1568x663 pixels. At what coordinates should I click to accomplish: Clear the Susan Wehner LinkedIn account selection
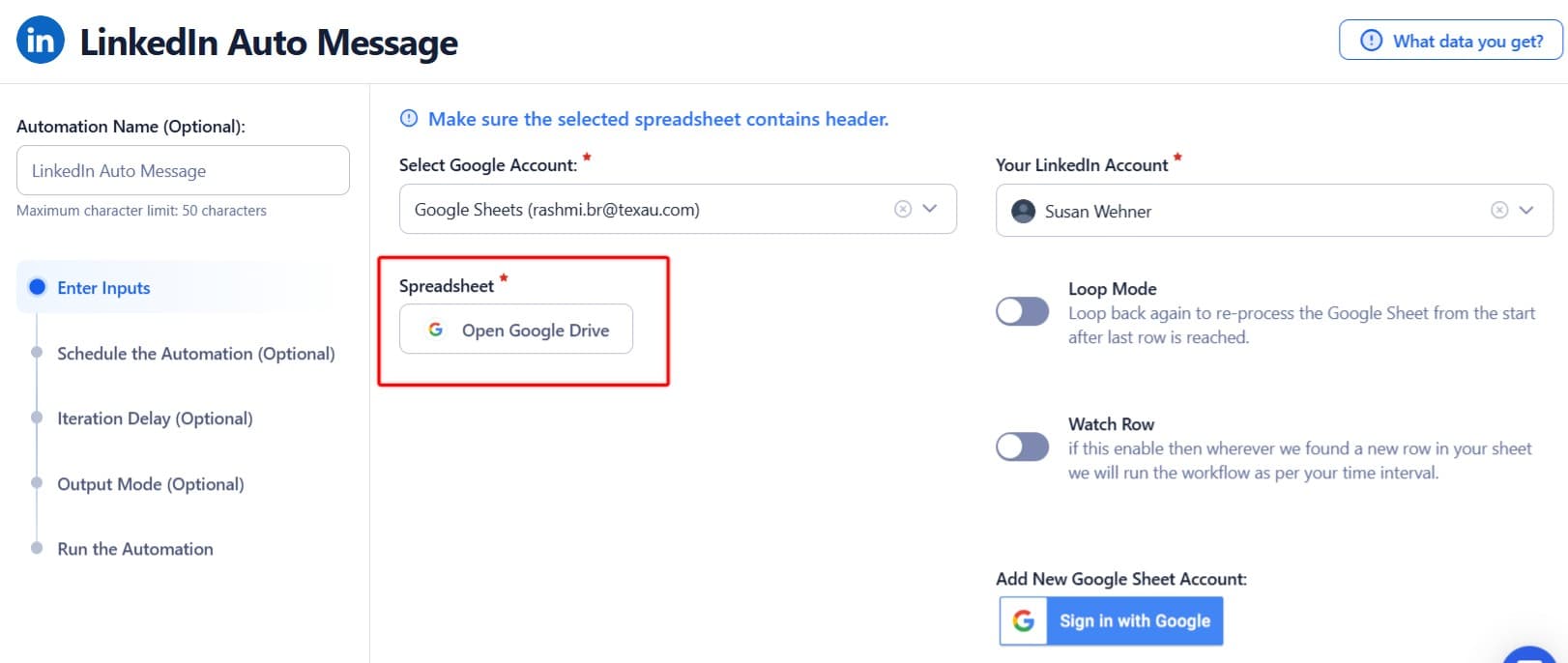(x=1498, y=211)
